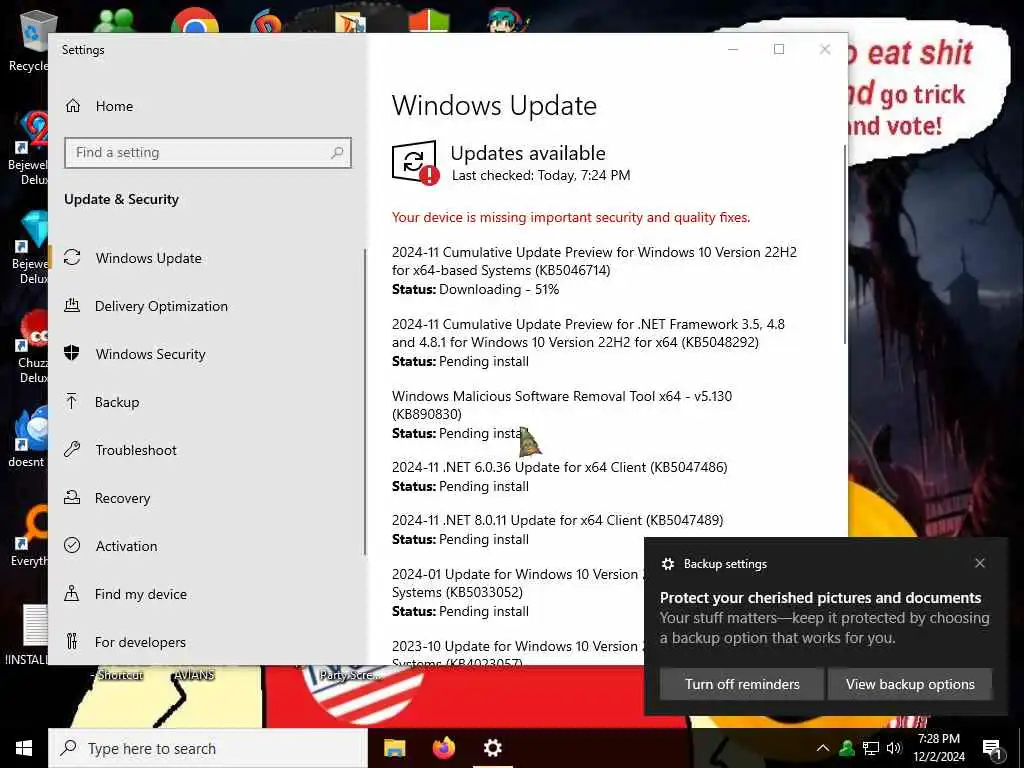The width and height of the screenshot is (1024, 768).
Task: Open File Explorer from taskbar
Action: 394,748
